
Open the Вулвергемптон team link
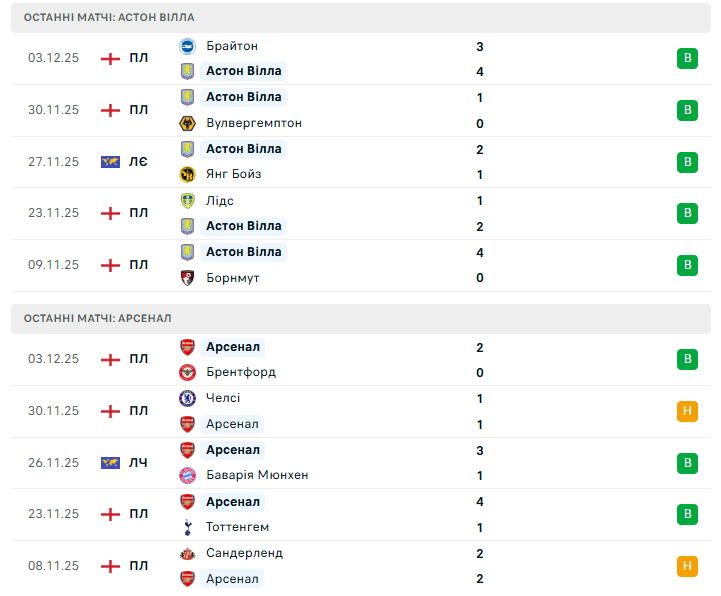[253, 123]
